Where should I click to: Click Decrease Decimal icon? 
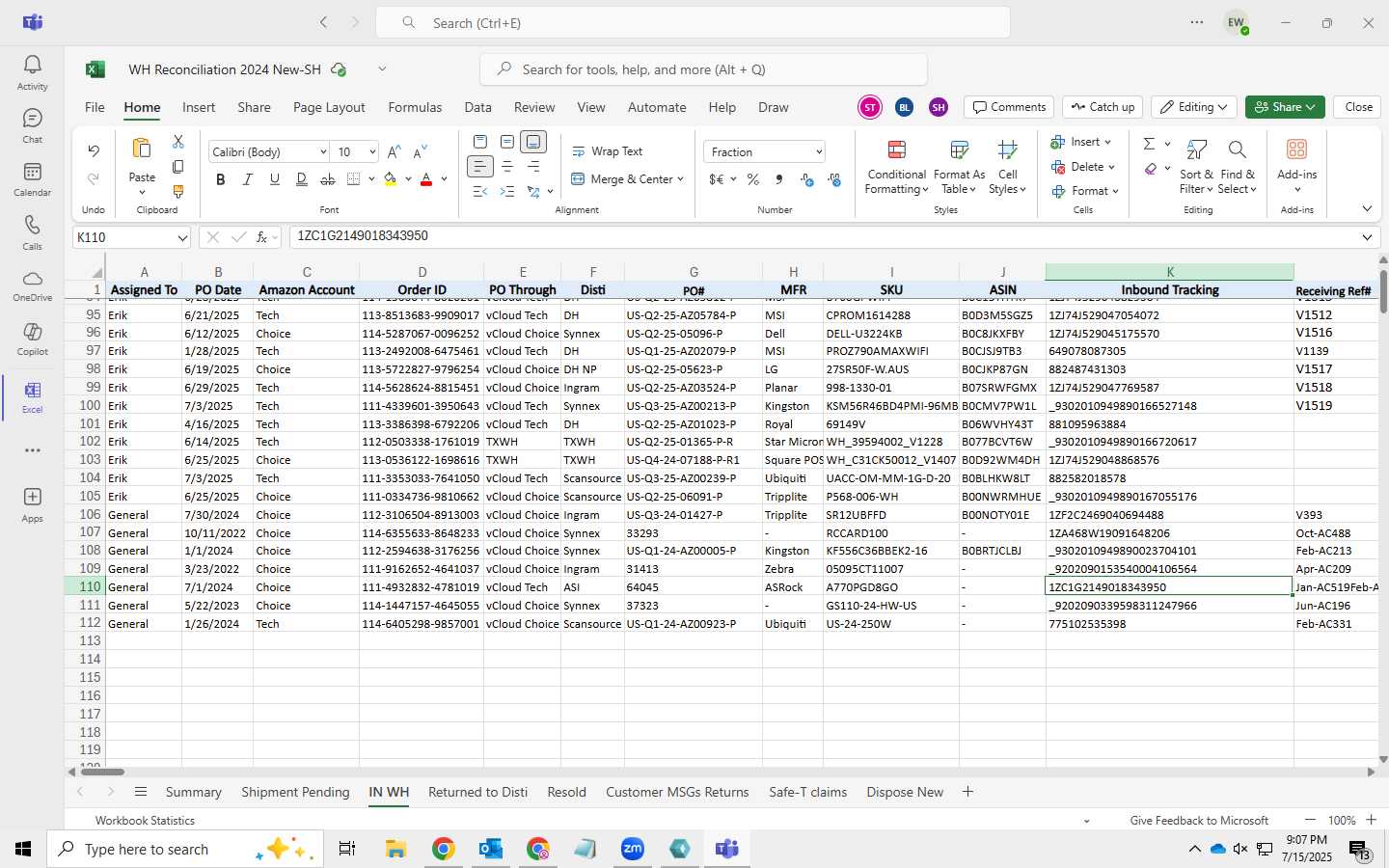pyautogui.click(x=834, y=179)
